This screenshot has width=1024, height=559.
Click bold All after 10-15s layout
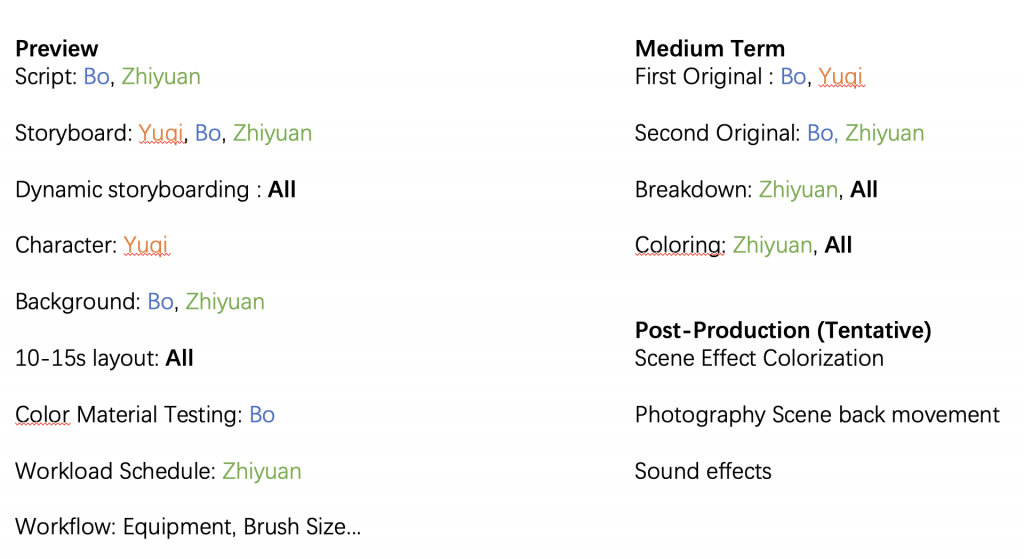(x=179, y=359)
